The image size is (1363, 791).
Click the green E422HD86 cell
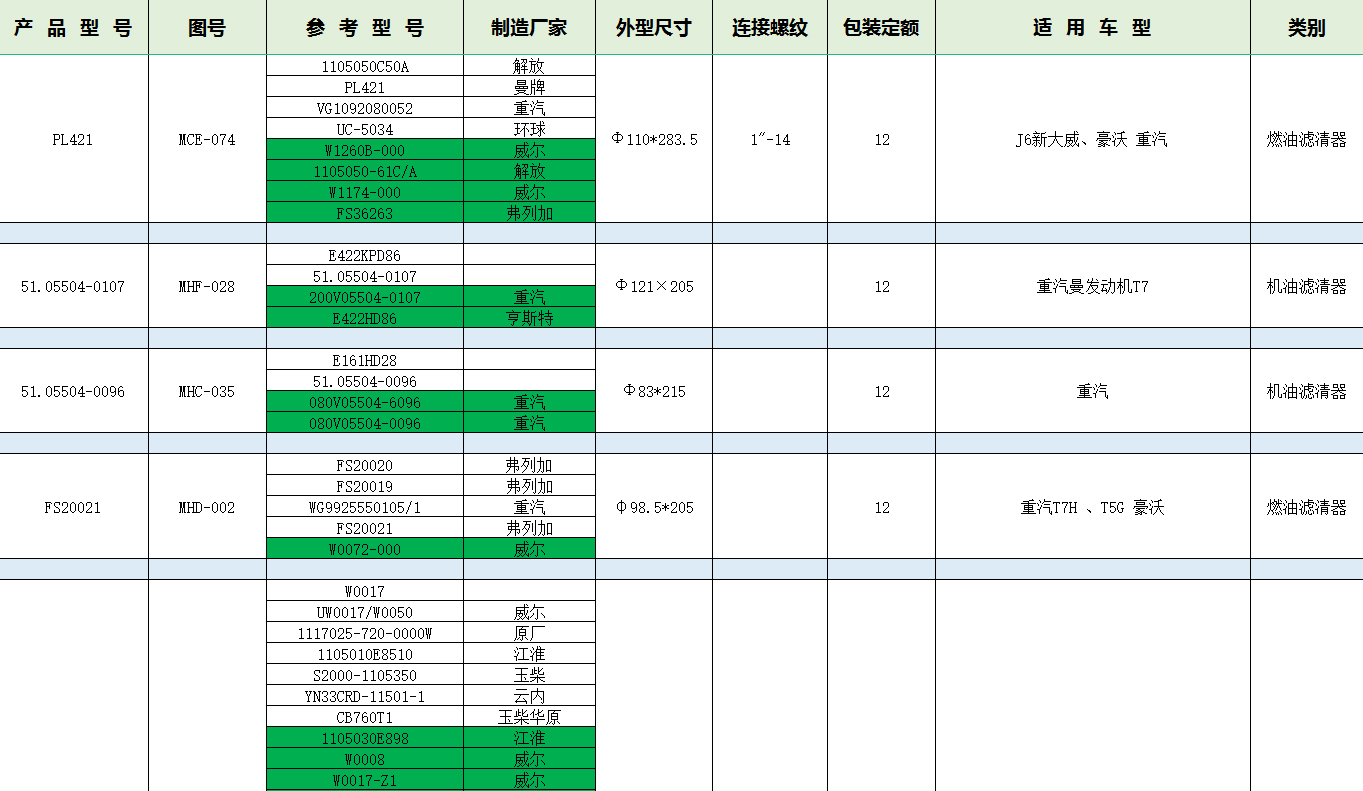(364, 318)
